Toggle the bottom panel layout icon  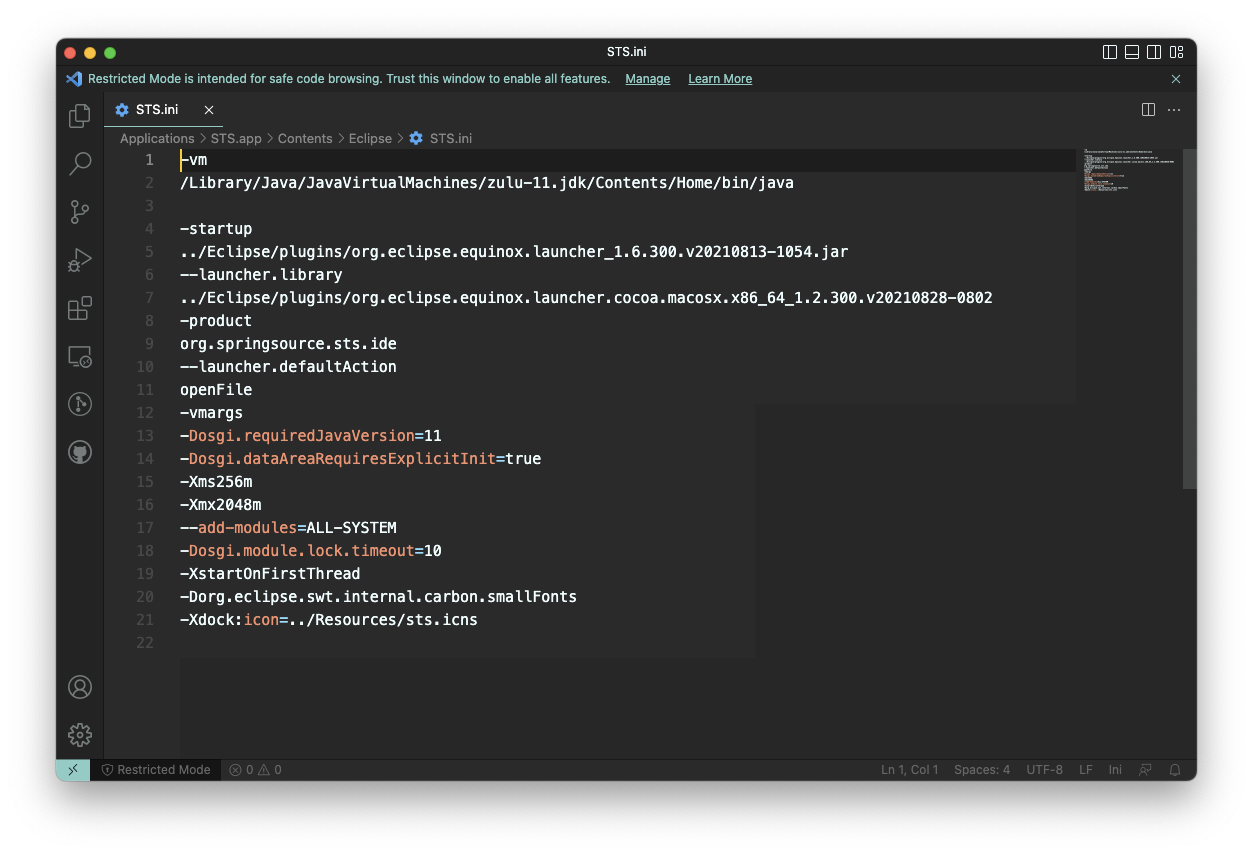(x=1132, y=52)
